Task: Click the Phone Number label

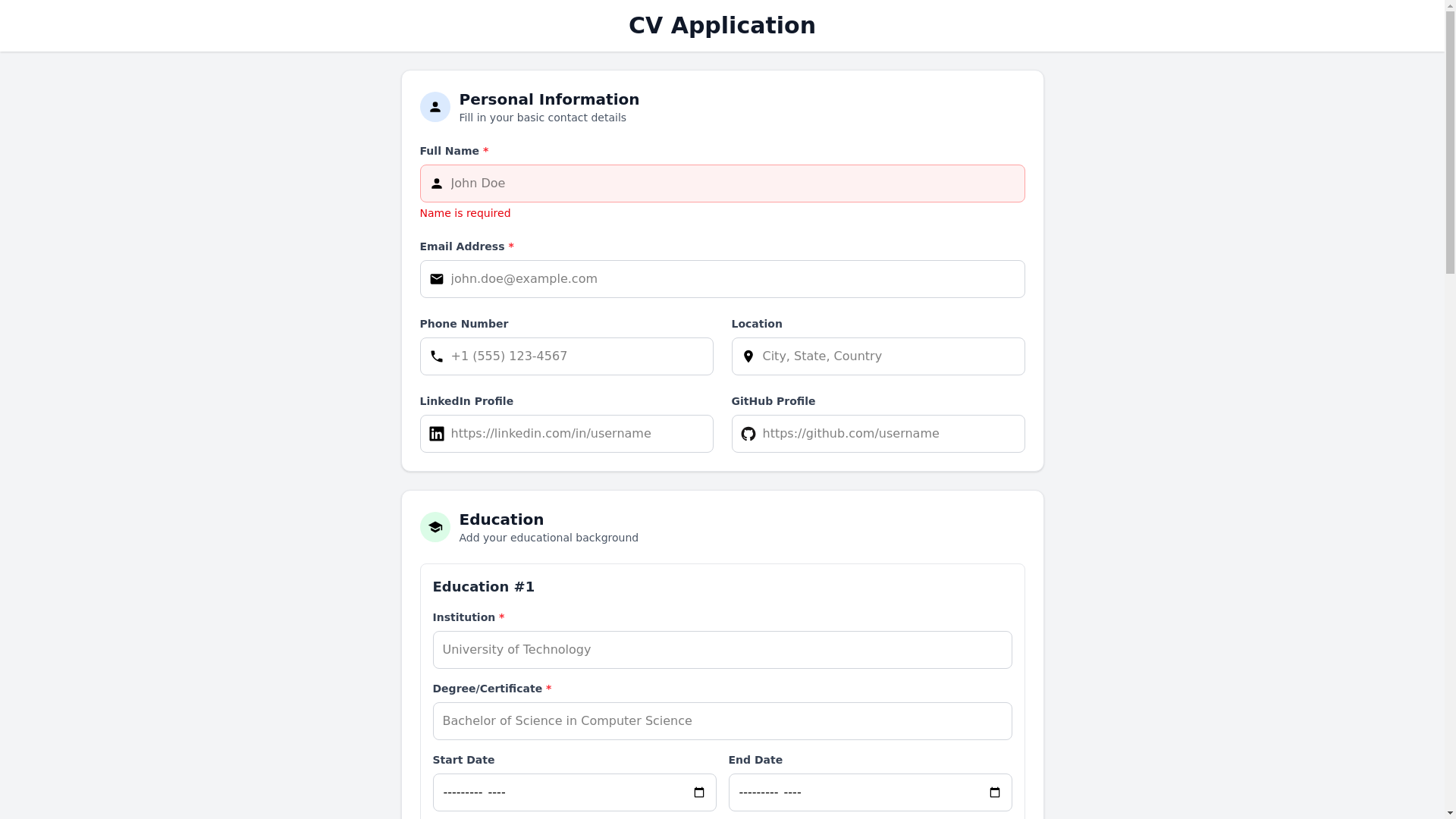Action: (463, 324)
